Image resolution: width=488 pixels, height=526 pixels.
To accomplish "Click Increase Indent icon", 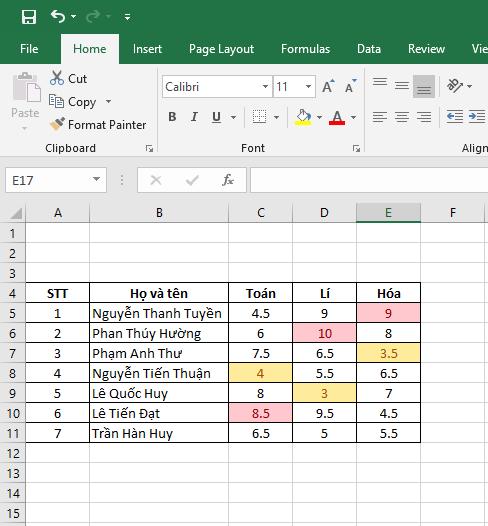I will point(477,116).
